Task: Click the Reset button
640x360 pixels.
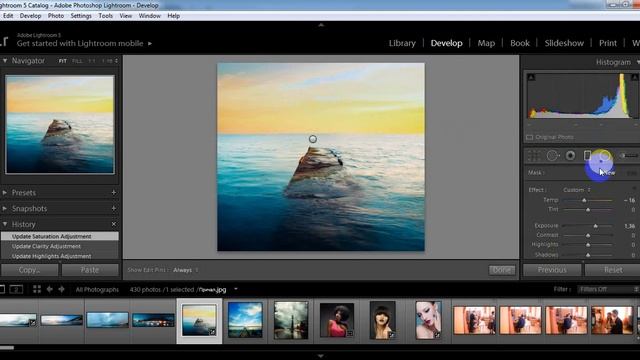Action: tap(612, 270)
